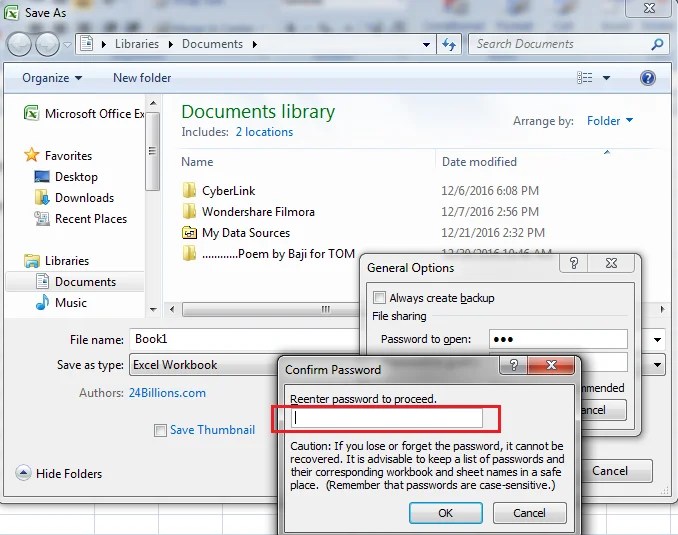Open the recent locations dropdown beside nav arrows
Viewport: 678px width, 535px height.
67,45
